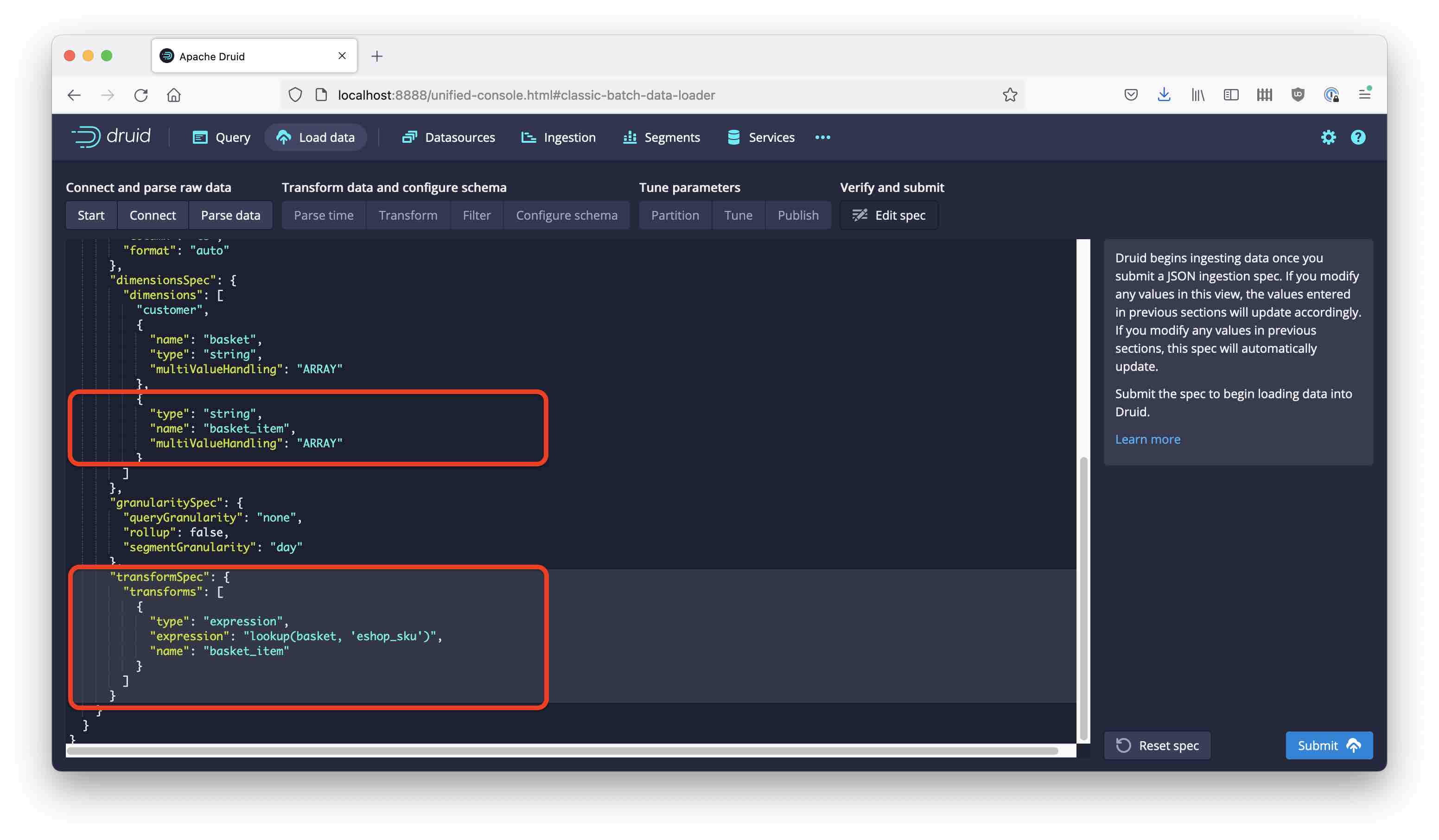Open the Learn more link
Viewport: 1439px width, 840px height.
[1148, 439]
